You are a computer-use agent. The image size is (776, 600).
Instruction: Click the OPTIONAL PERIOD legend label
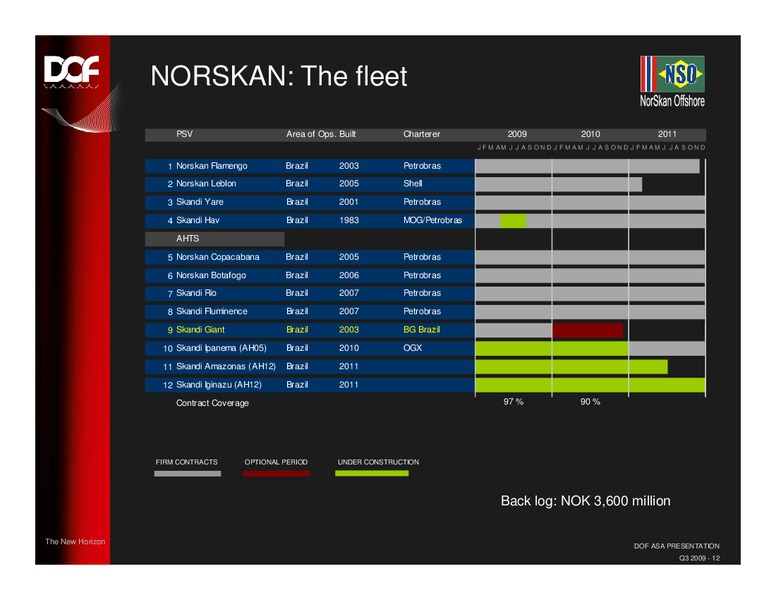(x=276, y=462)
